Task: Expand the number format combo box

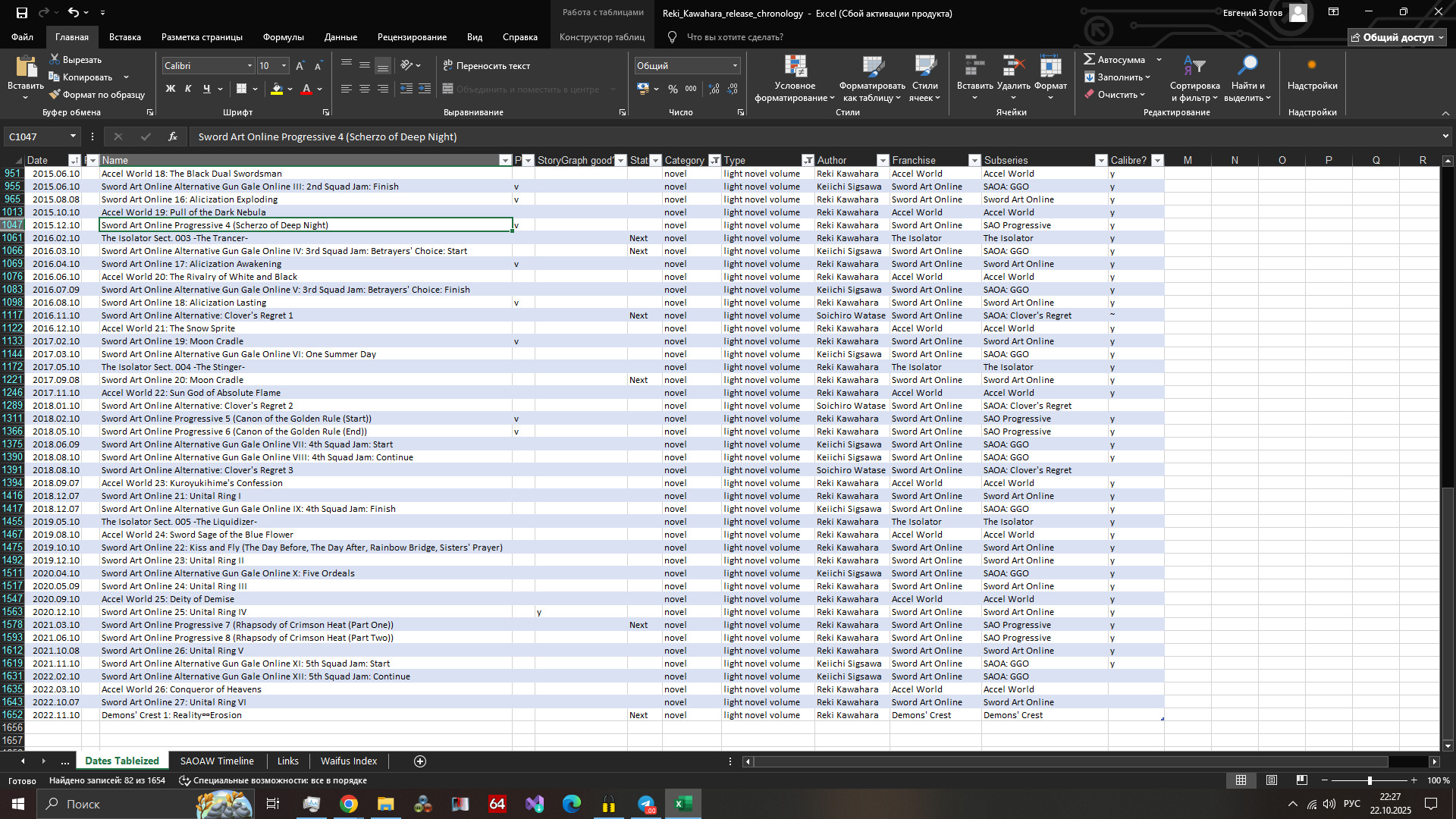Action: pyautogui.click(x=735, y=66)
